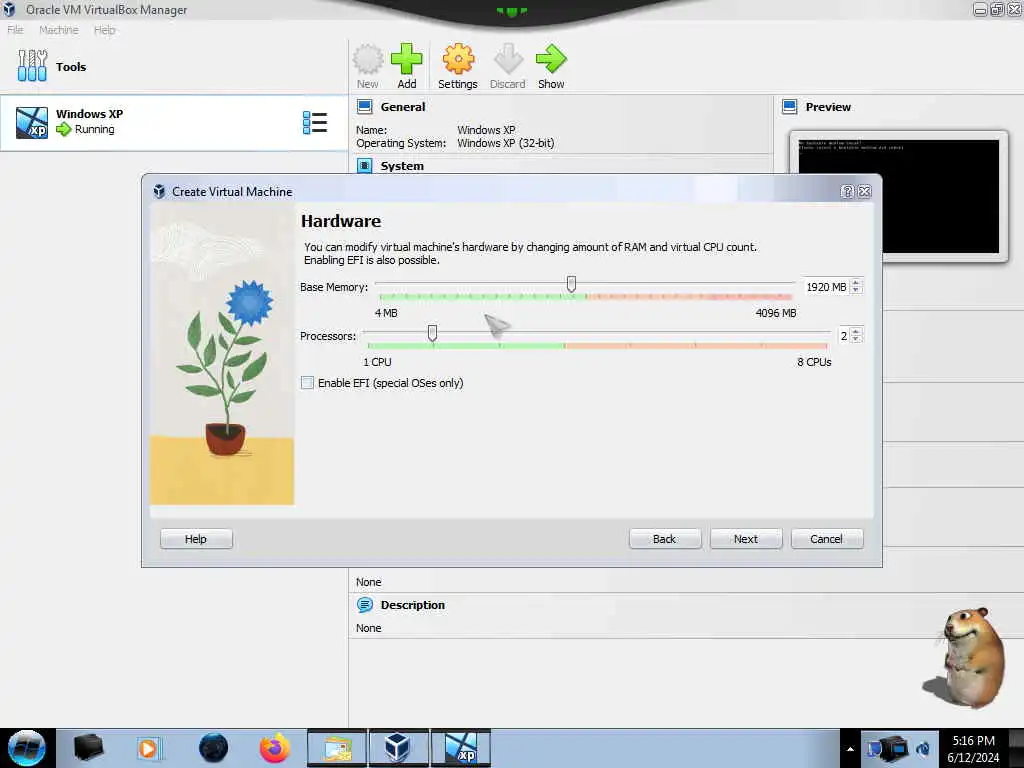
Task: Click the dark globe taskbar icon
Action: click(213, 748)
